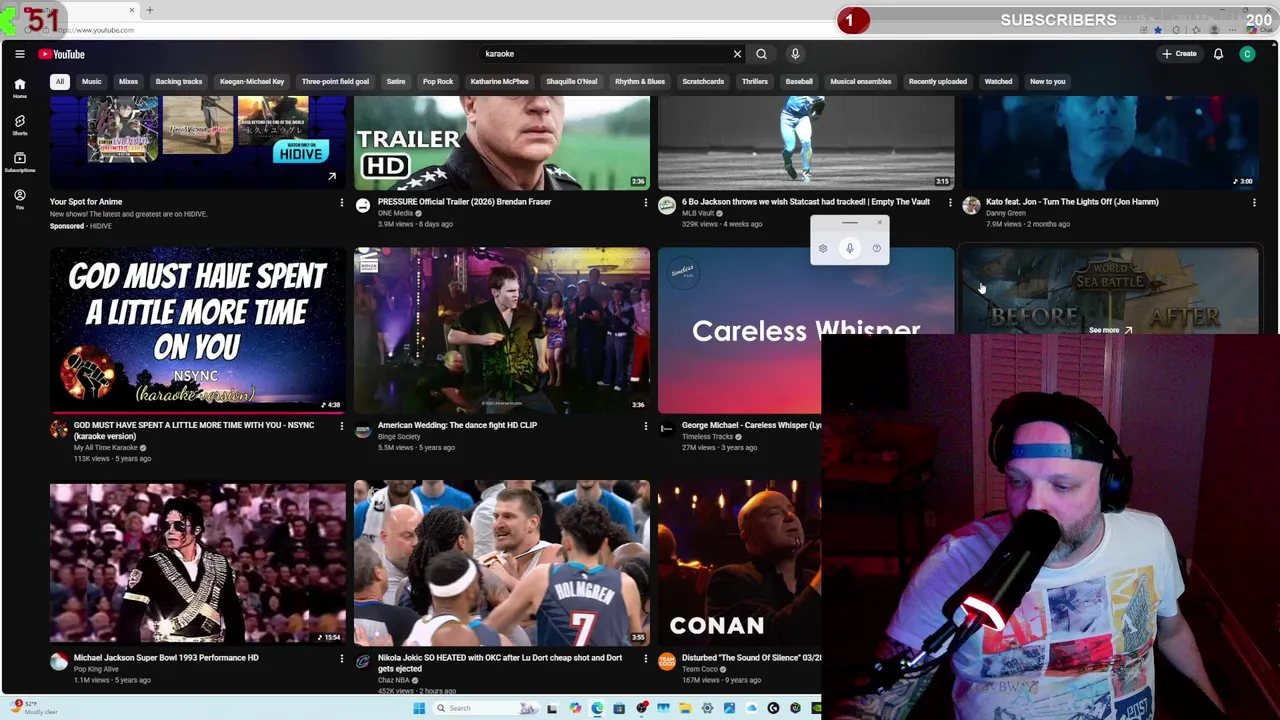The height and width of the screenshot is (720, 1280).
Task: Click the YouTube search input field
Action: (x=605, y=54)
